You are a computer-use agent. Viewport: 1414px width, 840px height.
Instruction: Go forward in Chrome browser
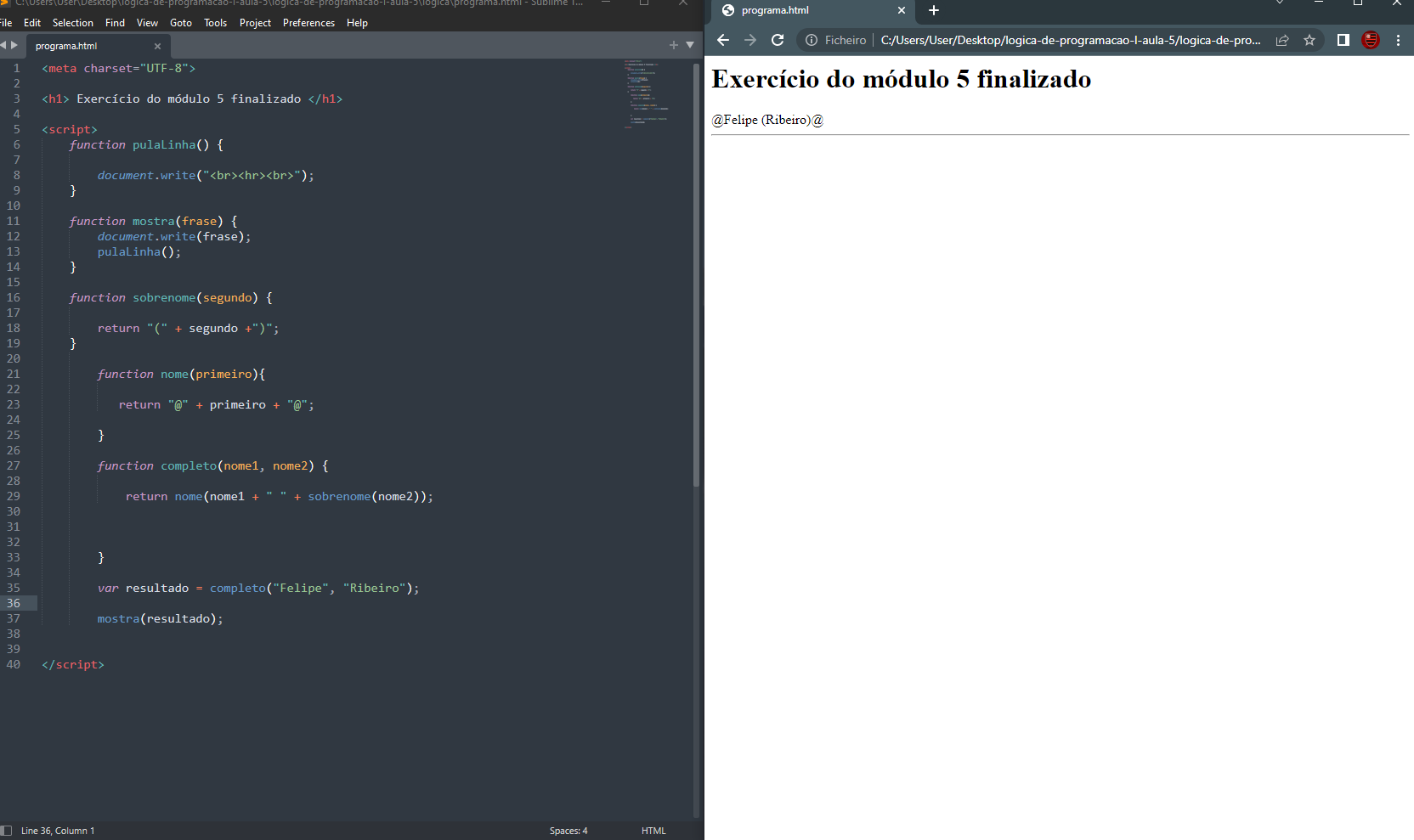(x=750, y=40)
